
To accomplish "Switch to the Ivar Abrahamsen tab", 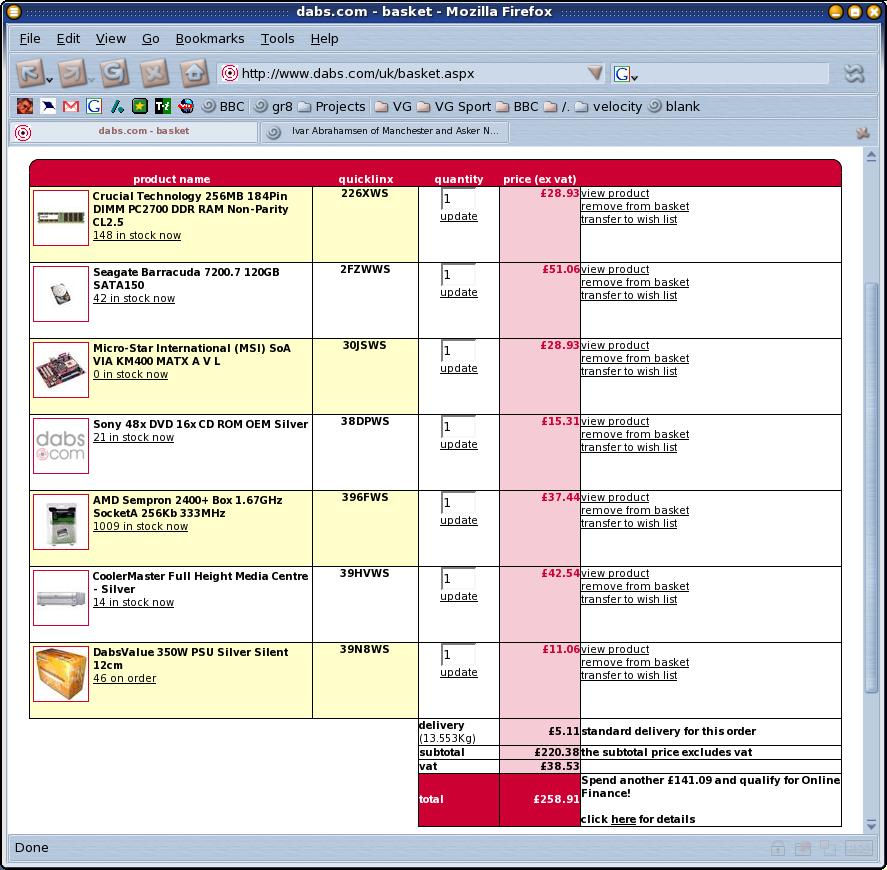I will (x=385, y=131).
